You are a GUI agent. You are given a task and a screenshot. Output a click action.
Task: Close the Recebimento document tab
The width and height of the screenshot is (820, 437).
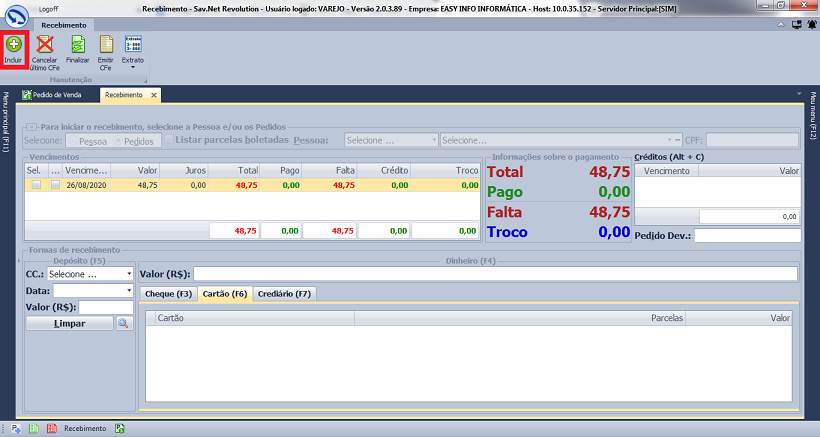click(x=154, y=95)
